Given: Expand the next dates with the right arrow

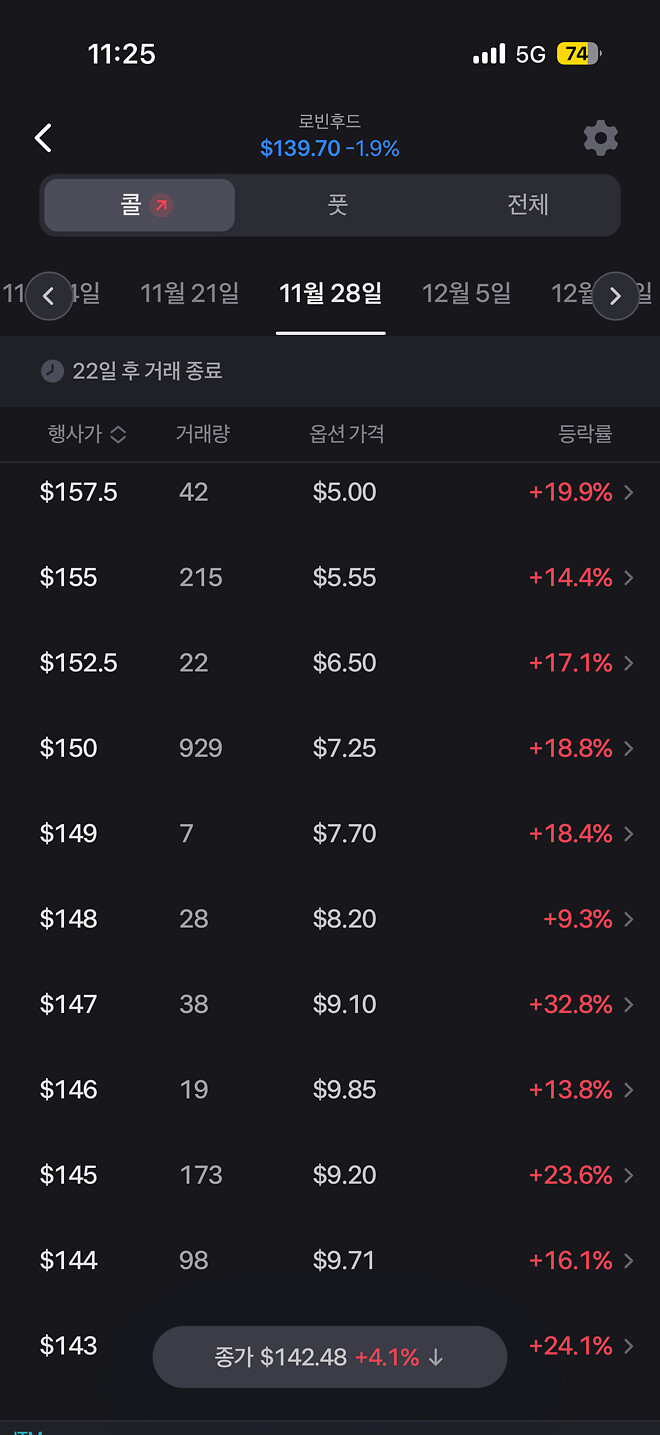Looking at the screenshot, I should pyautogui.click(x=615, y=296).
